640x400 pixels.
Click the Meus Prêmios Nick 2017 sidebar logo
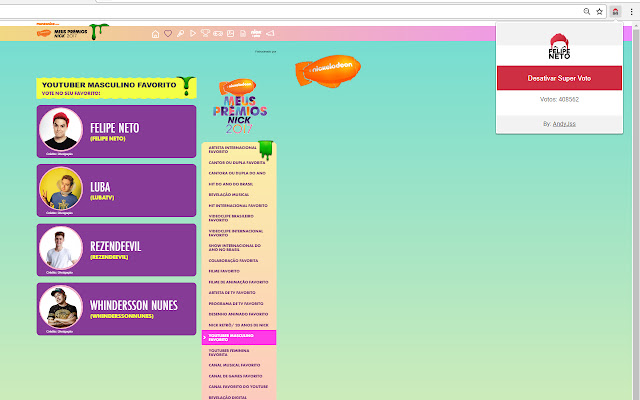[240, 106]
